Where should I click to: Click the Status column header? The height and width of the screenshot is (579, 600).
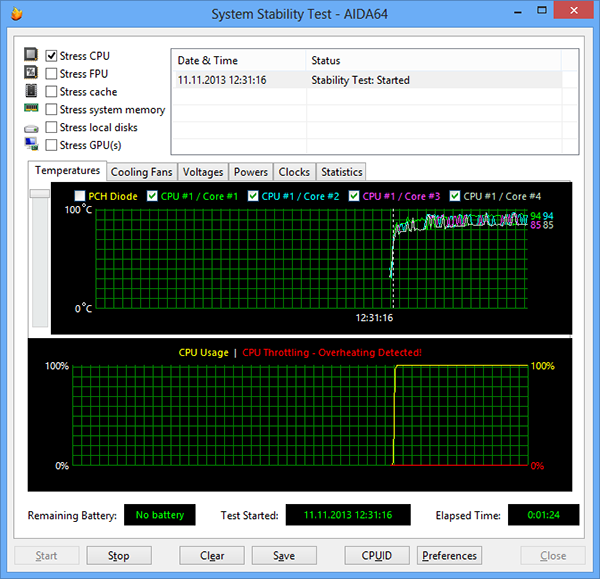(x=433, y=60)
